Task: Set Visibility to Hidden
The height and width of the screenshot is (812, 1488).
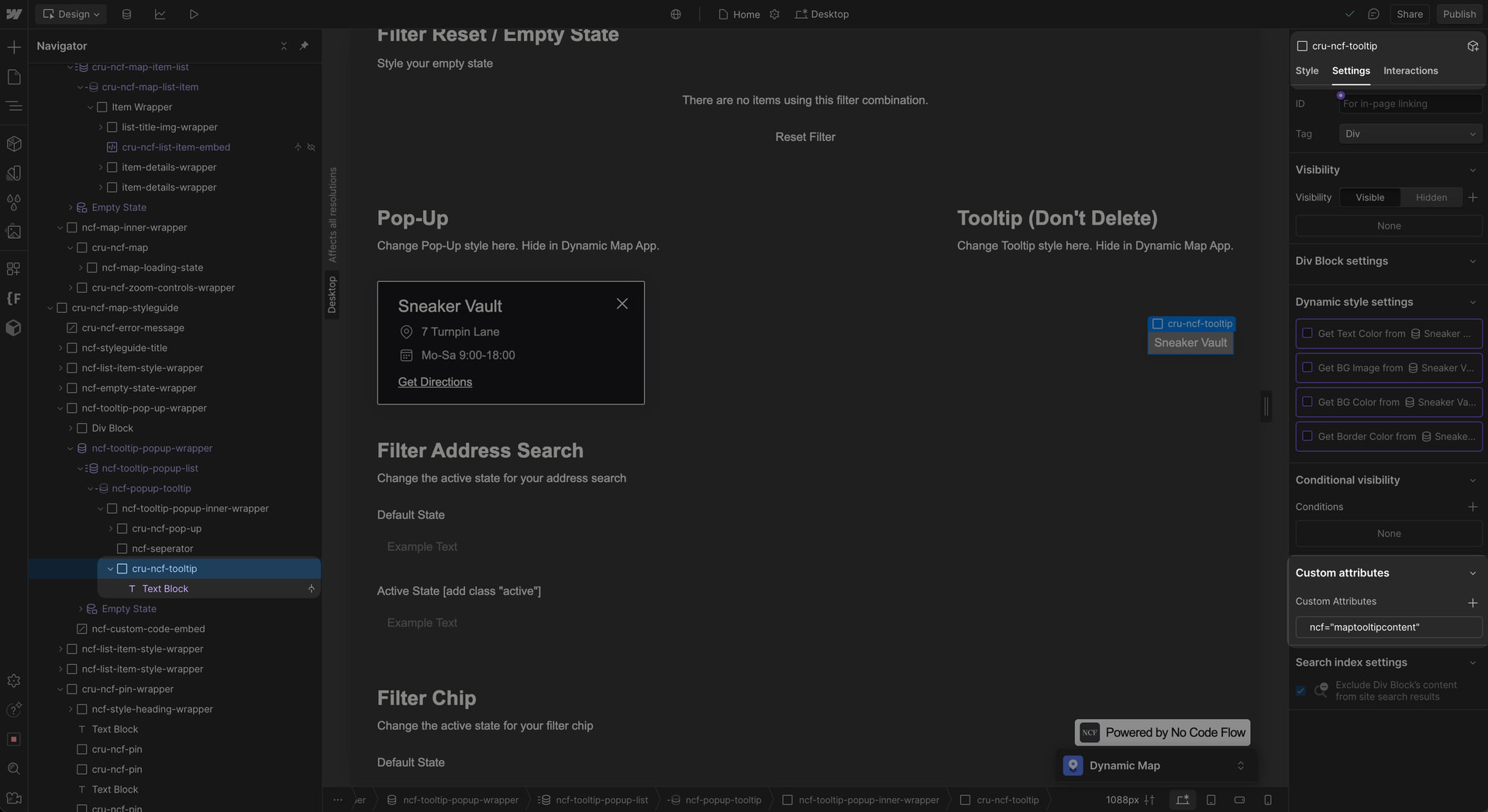Action: [1431, 198]
